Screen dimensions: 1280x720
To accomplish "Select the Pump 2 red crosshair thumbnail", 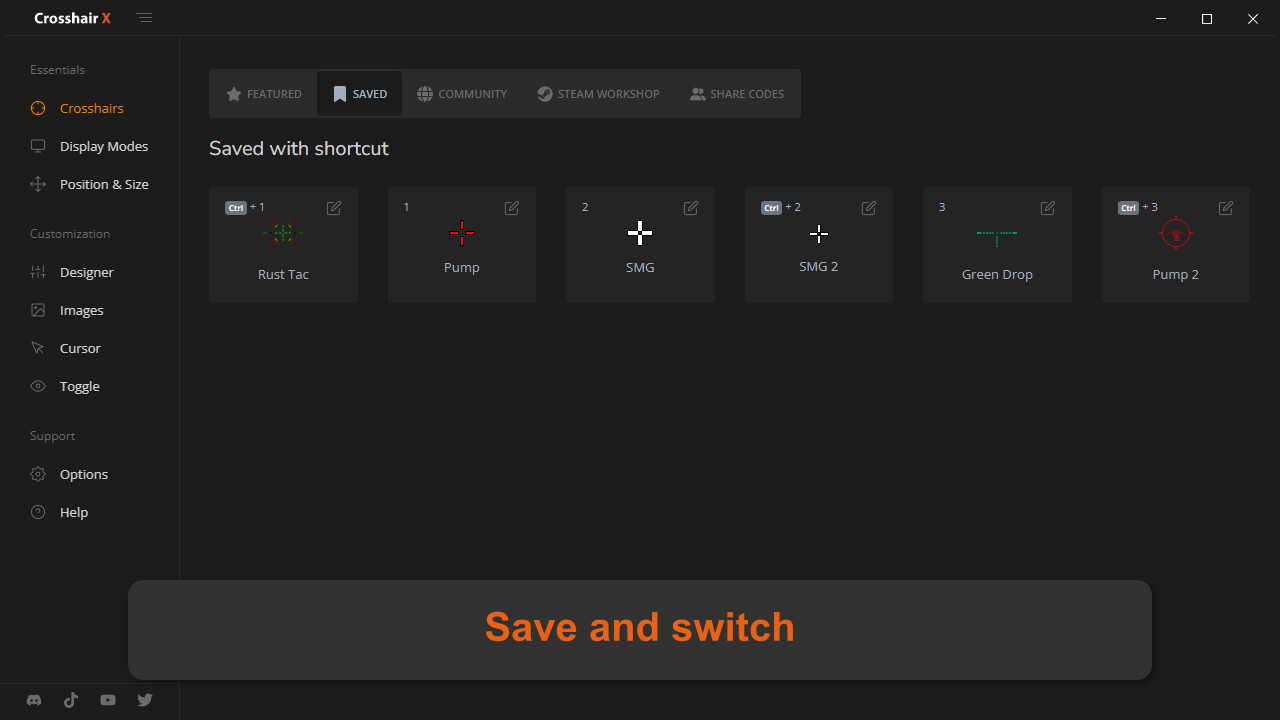I will (1175, 234).
